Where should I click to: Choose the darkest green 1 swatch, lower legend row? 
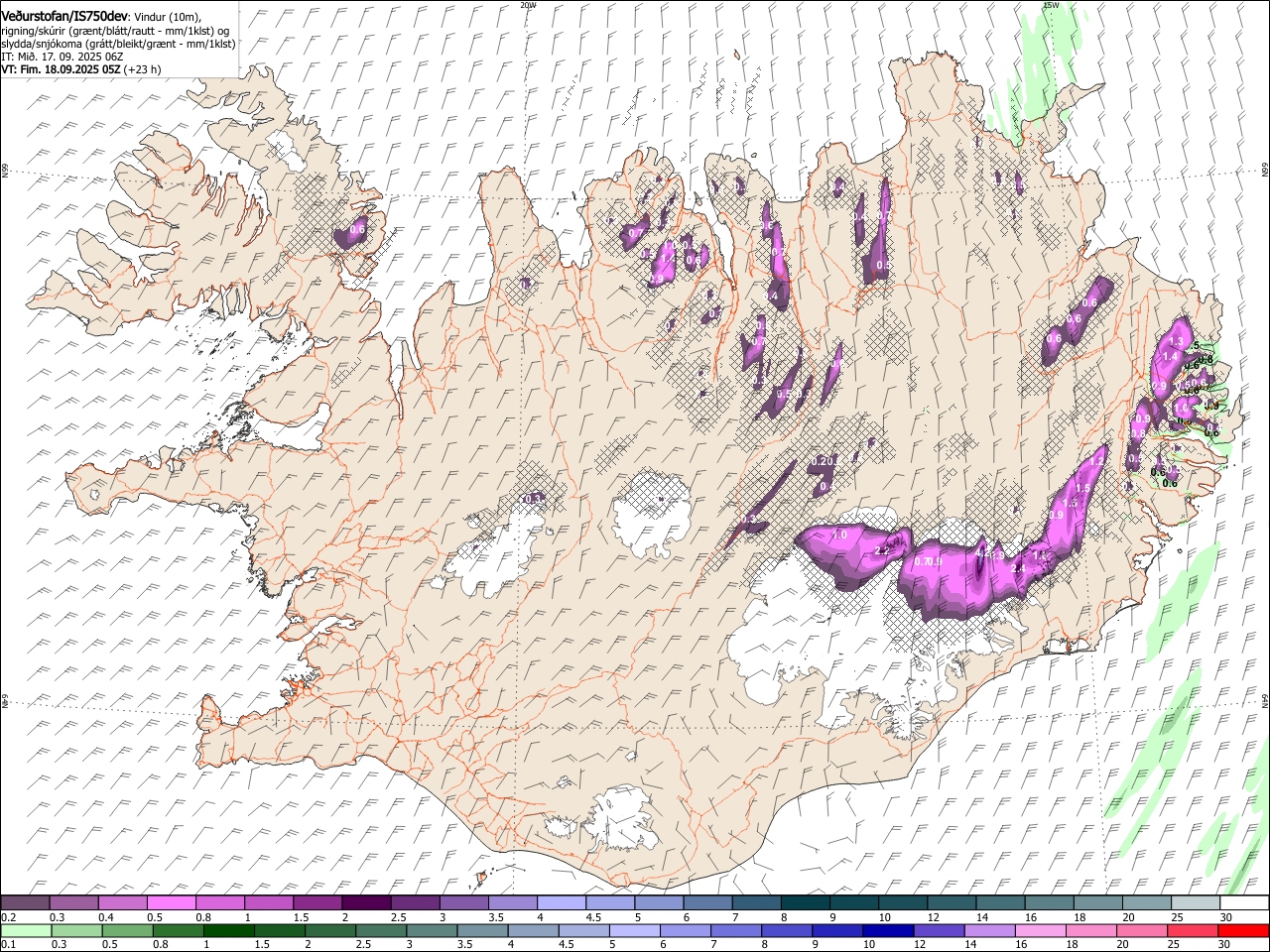pos(228,930)
